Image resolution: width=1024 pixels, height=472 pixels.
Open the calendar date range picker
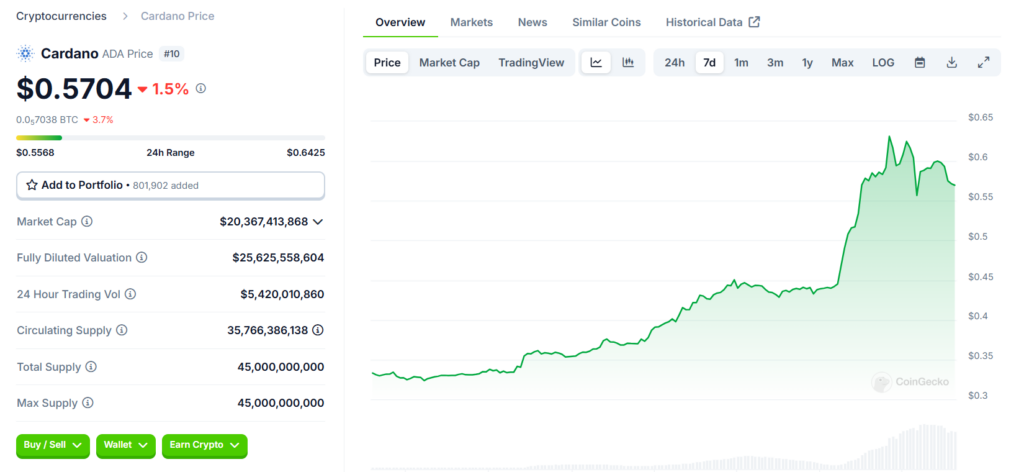pos(920,63)
